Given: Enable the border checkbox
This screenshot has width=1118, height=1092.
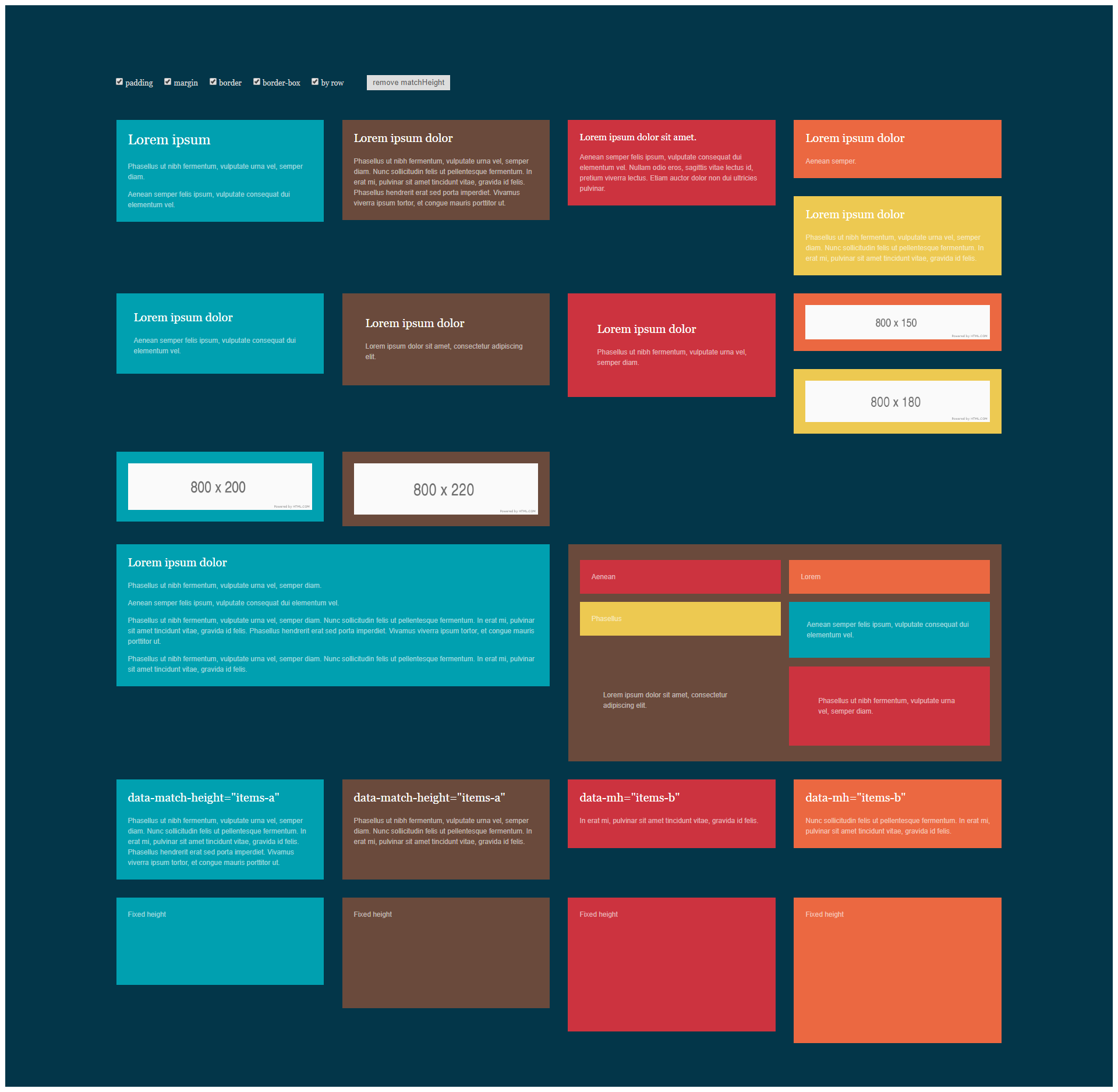Looking at the screenshot, I should (213, 83).
